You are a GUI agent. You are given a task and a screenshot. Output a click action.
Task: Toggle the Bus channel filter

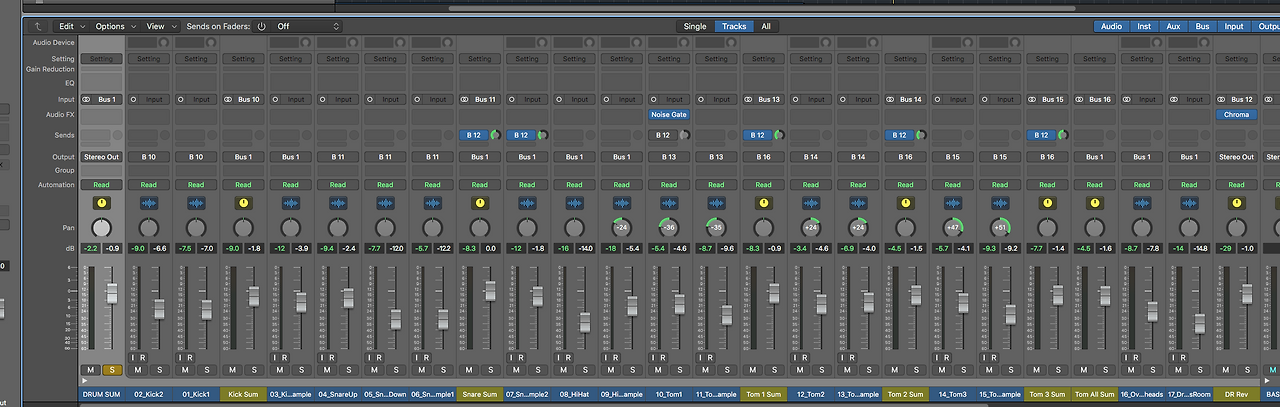pyautogui.click(x=1202, y=26)
